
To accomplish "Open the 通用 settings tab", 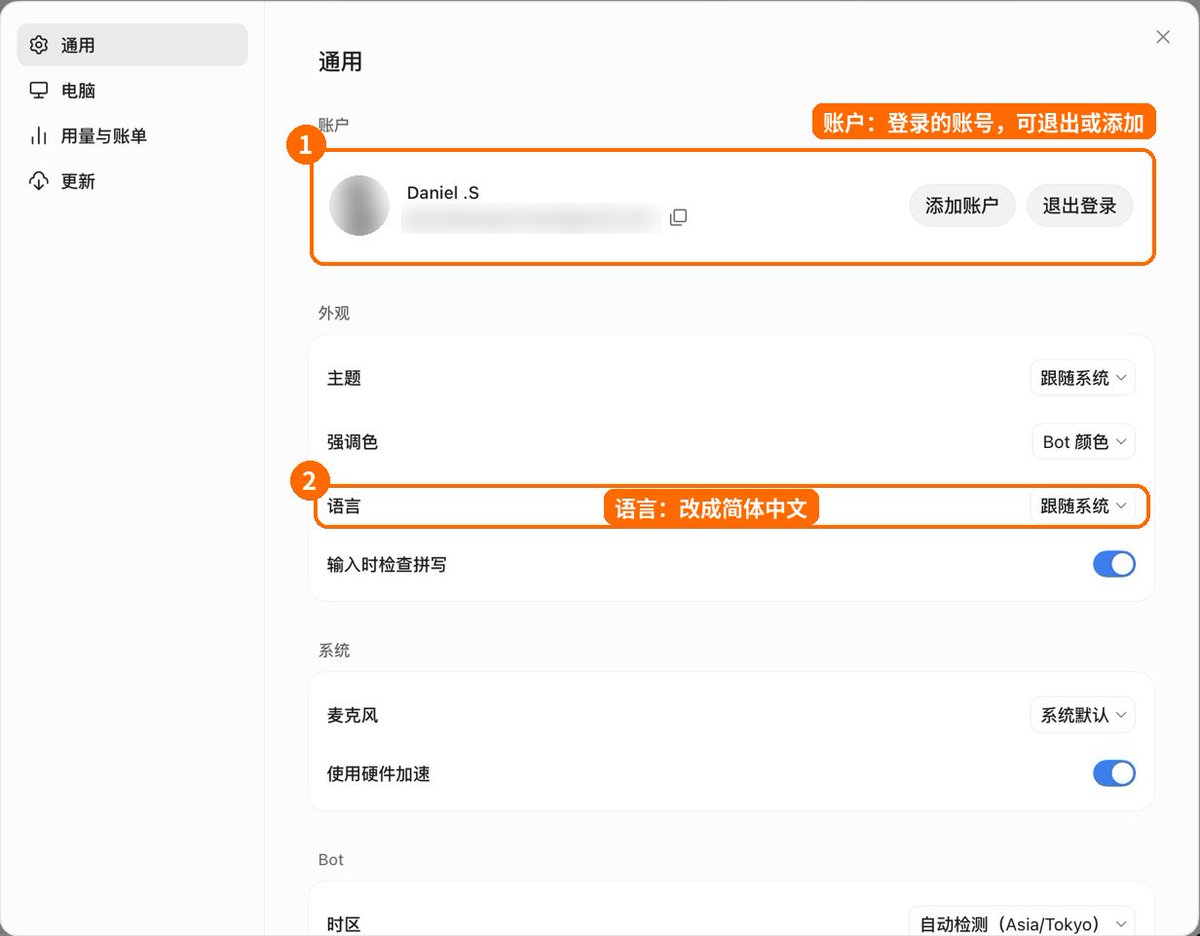I will point(132,45).
